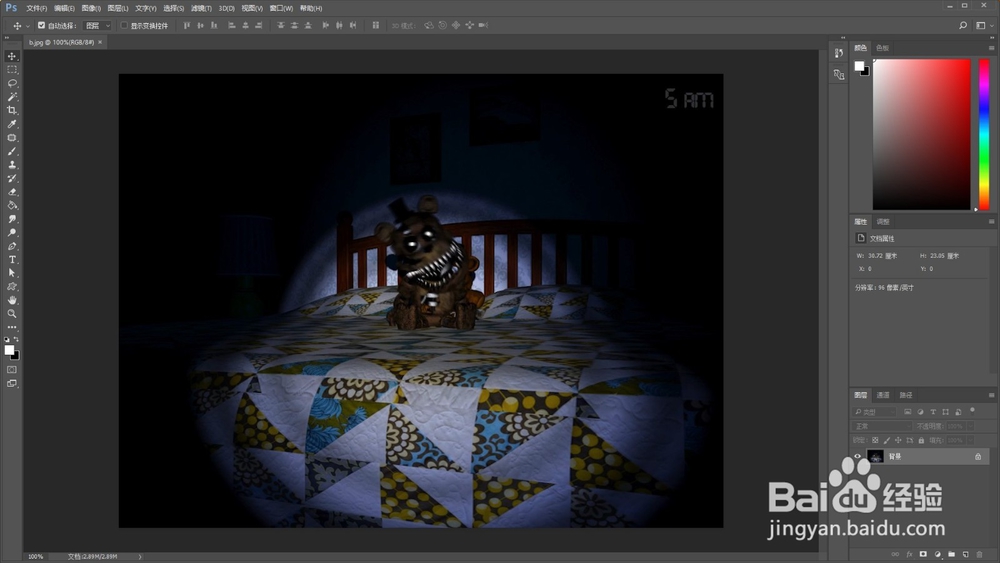Select the Magic Wand tool

(11, 97)
